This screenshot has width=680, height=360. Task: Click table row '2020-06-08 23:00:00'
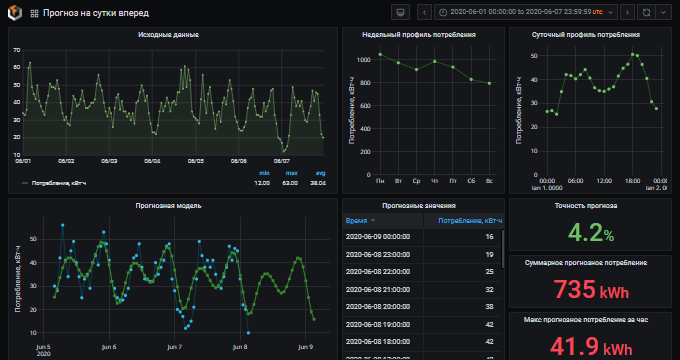[x=422, y=255]
